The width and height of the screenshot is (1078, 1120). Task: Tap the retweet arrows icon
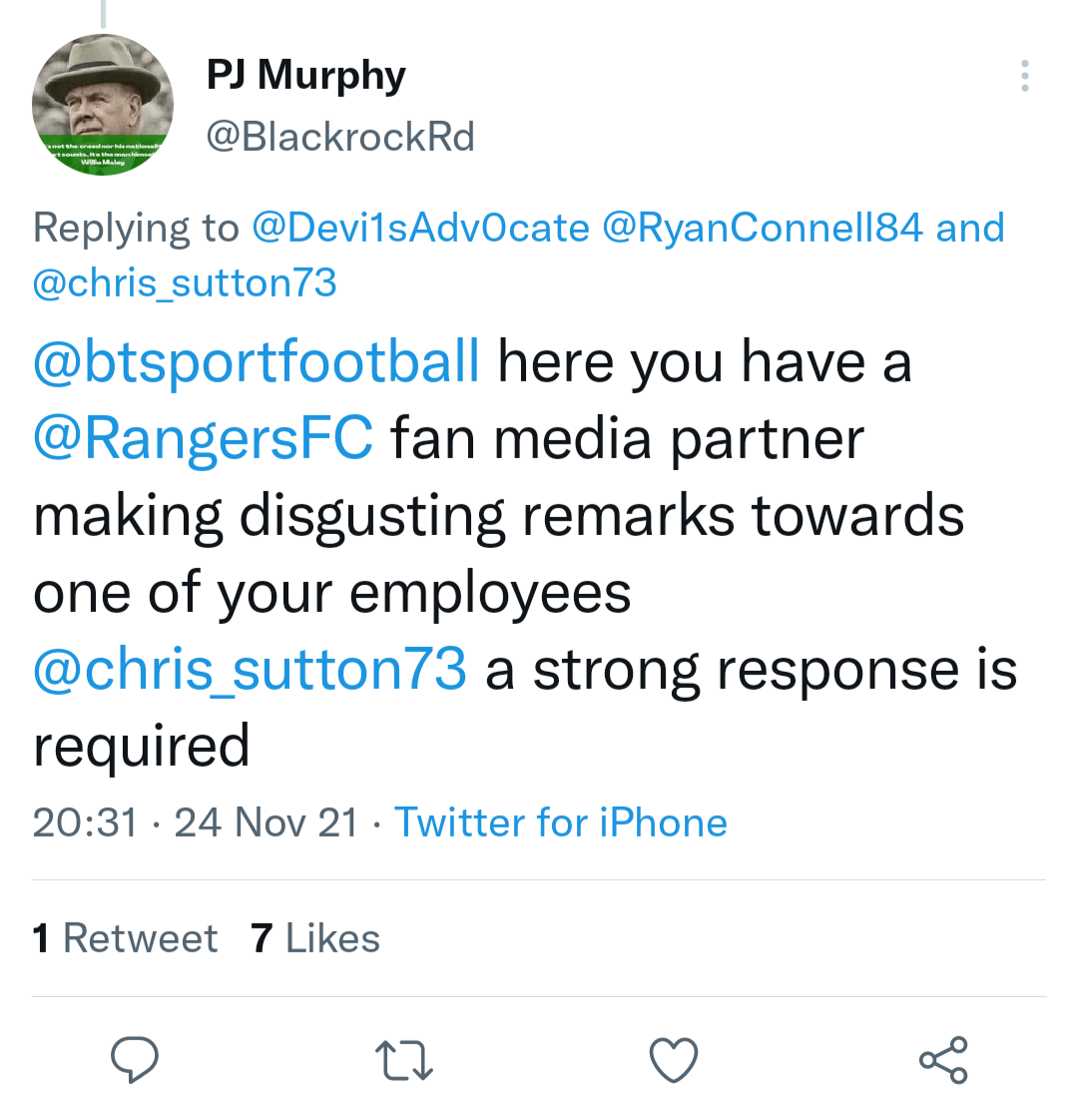coord(403,1060)
